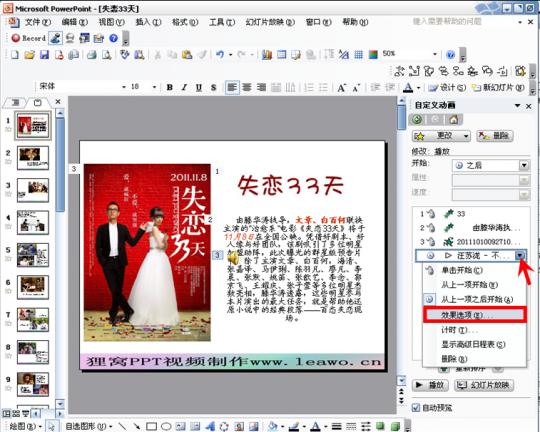Select the Line tool in drawing toolbar
The height and width of the screenshot is (432, 540).
pos(122,426)
